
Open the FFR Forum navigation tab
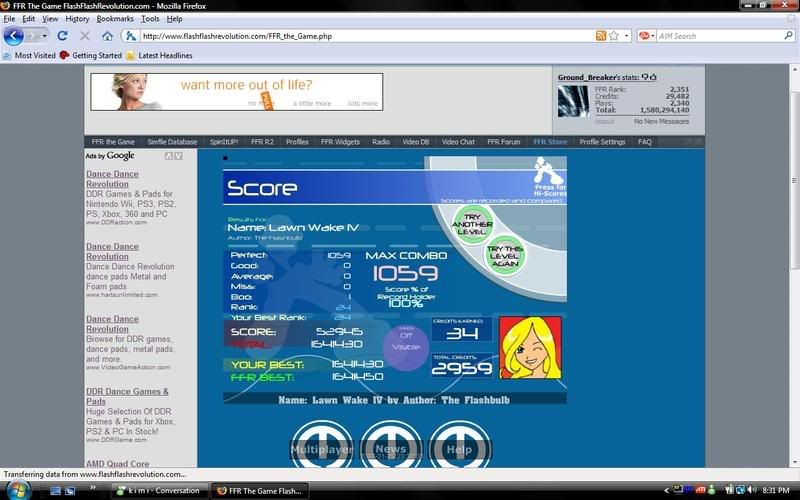503,142
